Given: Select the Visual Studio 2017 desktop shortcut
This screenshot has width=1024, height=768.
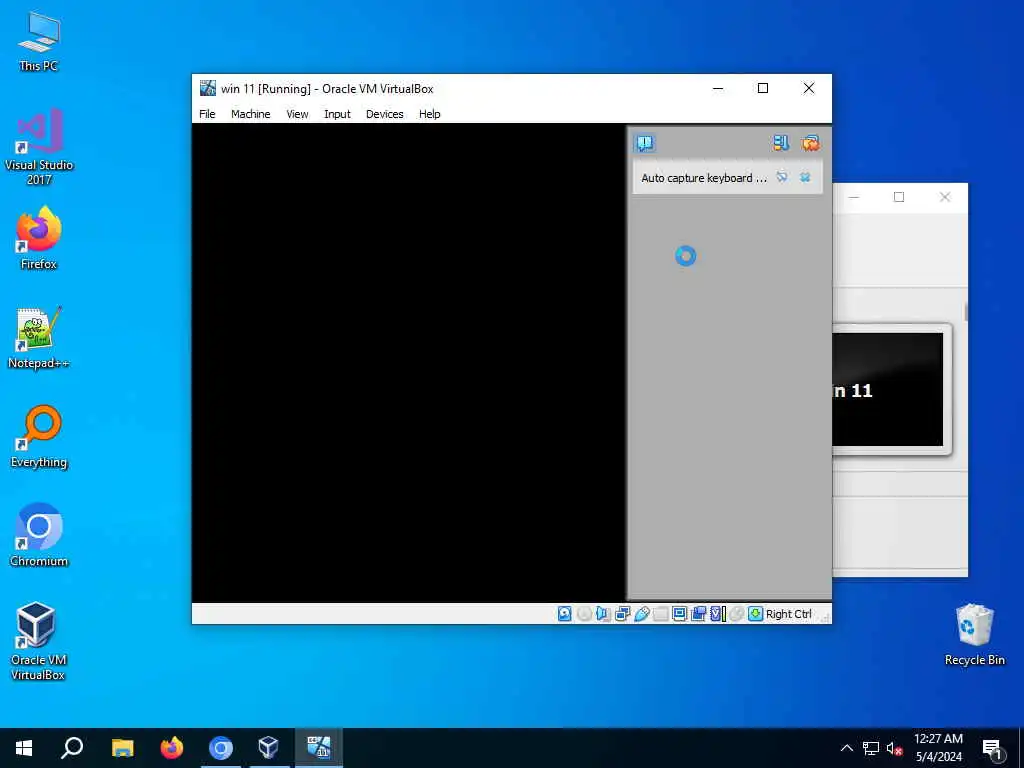Looking at the screenshot, I should [x=39, y=147].
